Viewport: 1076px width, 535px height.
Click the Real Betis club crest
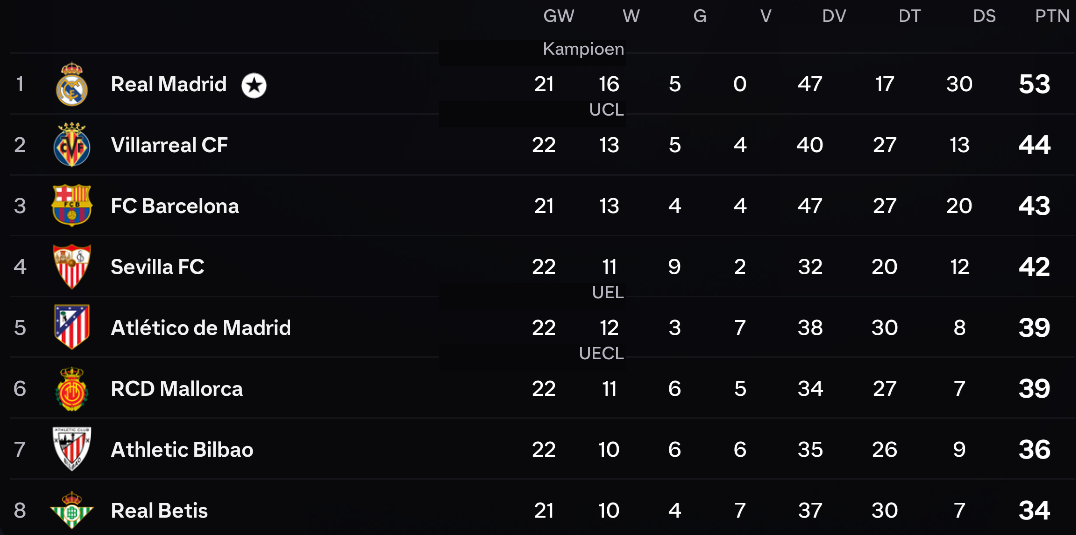coord(72,510)
